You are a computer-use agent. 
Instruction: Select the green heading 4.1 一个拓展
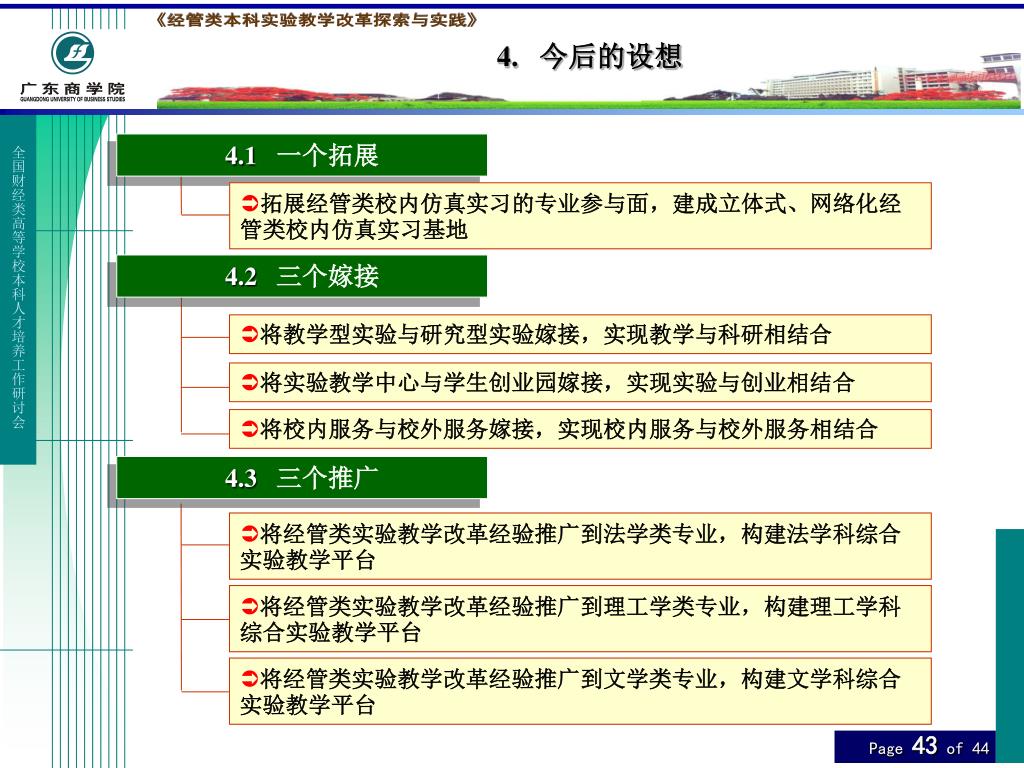pyautogui.click(x=301, y=155)
